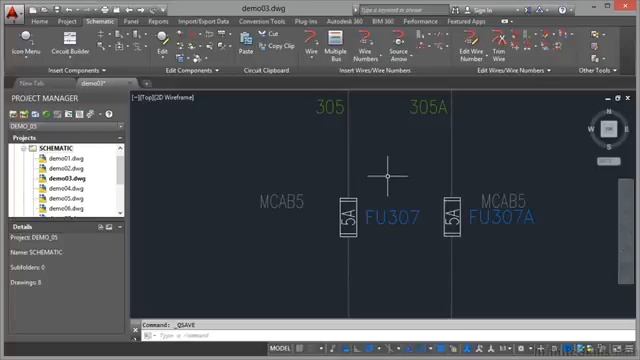Click the FU307 fuse tag text
The width and height of the screenshot is (640, 360).
click(x=392, y=218)
